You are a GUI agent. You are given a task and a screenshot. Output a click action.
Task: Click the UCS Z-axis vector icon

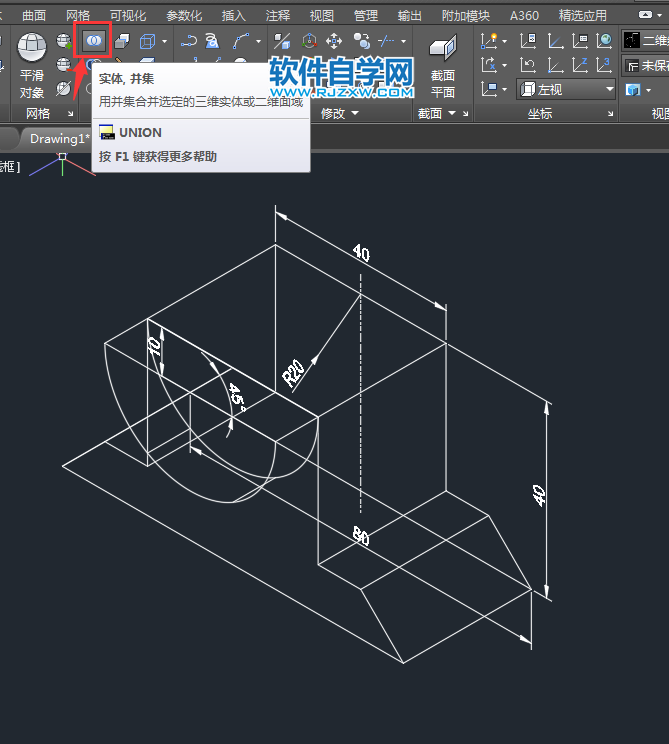(x=580, y=65)
